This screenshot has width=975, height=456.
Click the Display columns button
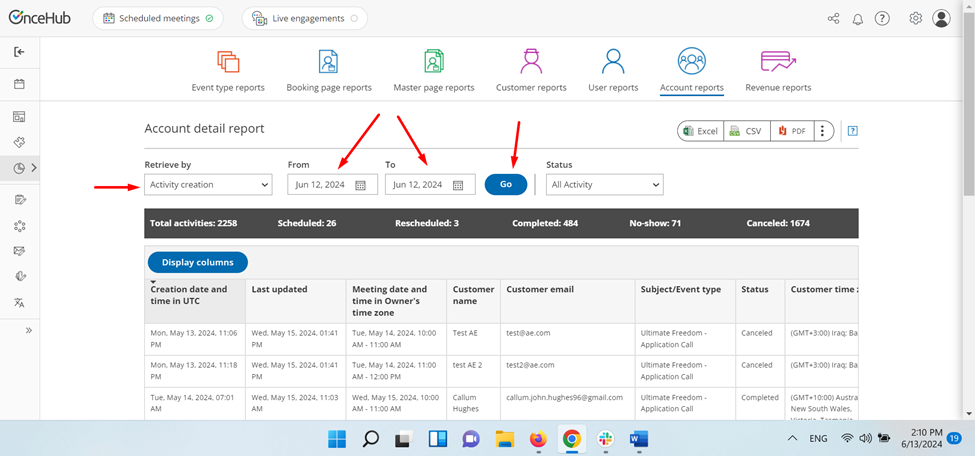198,263
